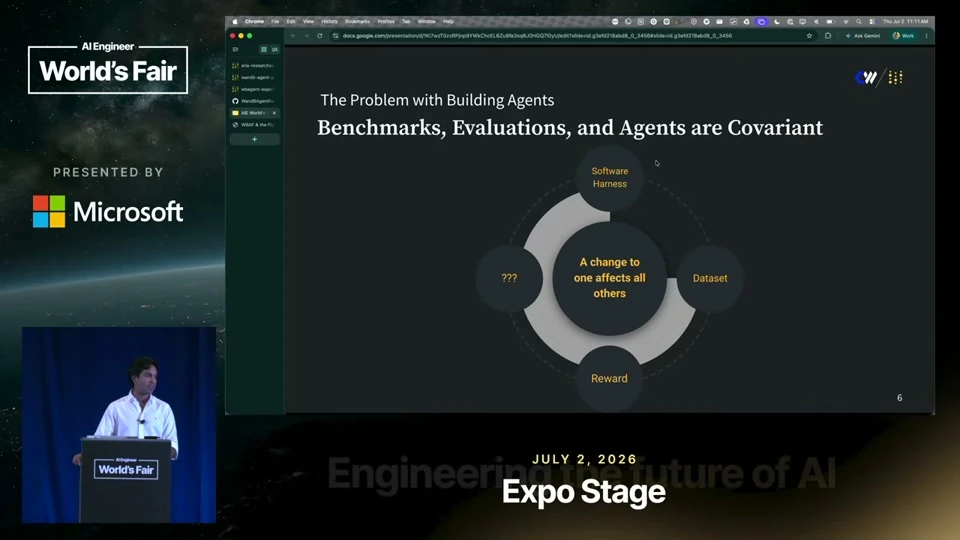960x540 pixels.
Task: Go forward with browser forward arrow
Action: tap(306, 36)
